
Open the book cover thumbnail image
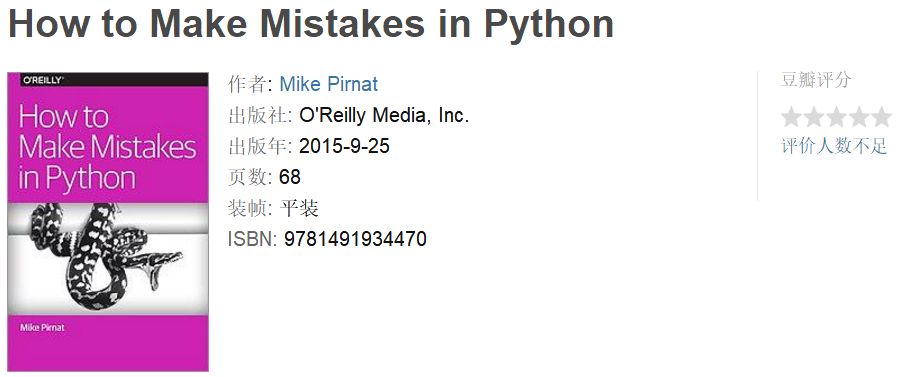tap(108, 221)
